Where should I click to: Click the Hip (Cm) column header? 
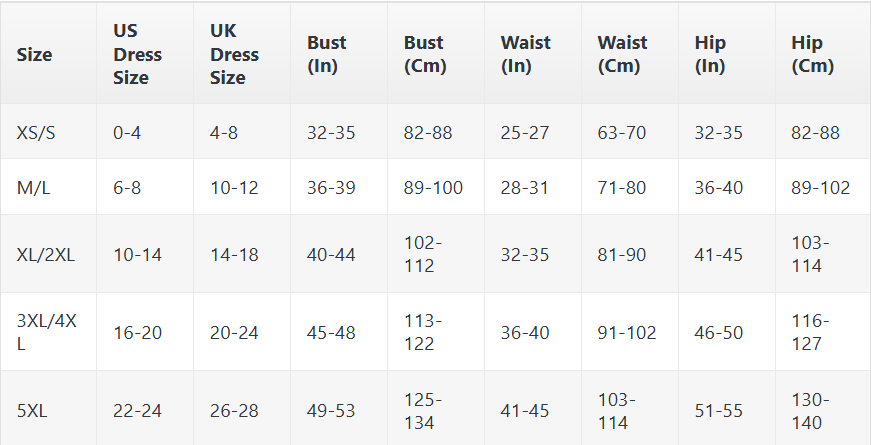(812, 55)
